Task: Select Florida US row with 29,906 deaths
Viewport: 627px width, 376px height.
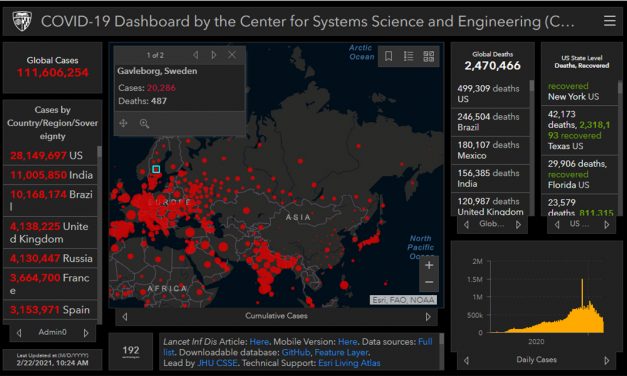Action: pyautogui.click(x=579, y=174)
